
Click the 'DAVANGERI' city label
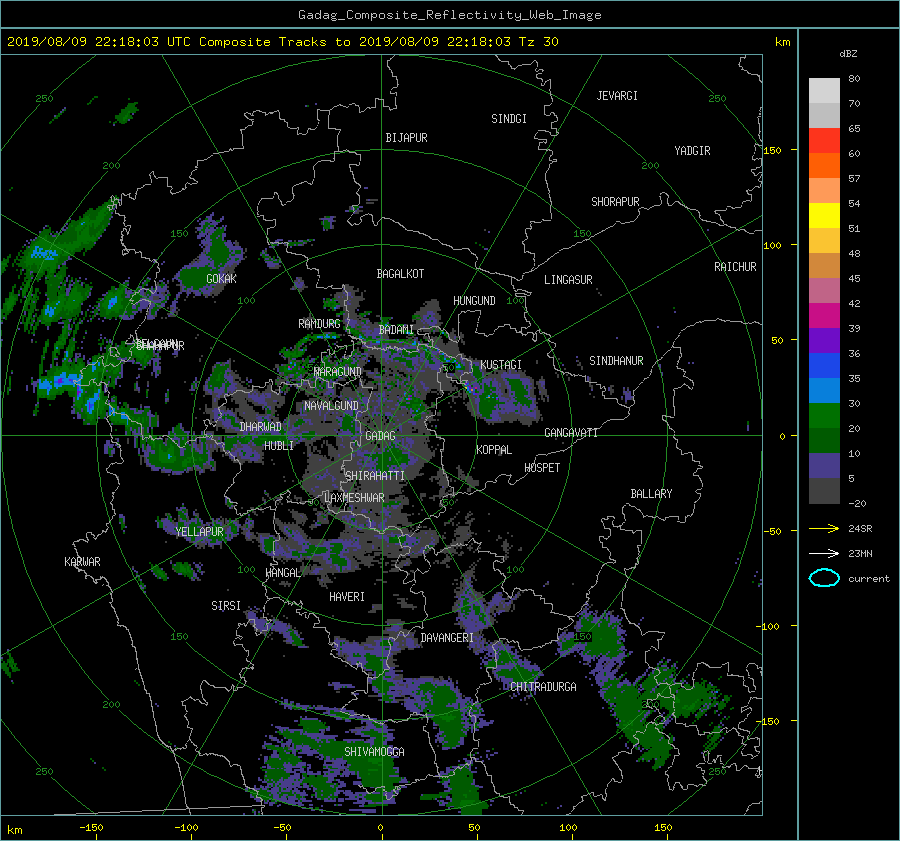(x=447, y=638)
